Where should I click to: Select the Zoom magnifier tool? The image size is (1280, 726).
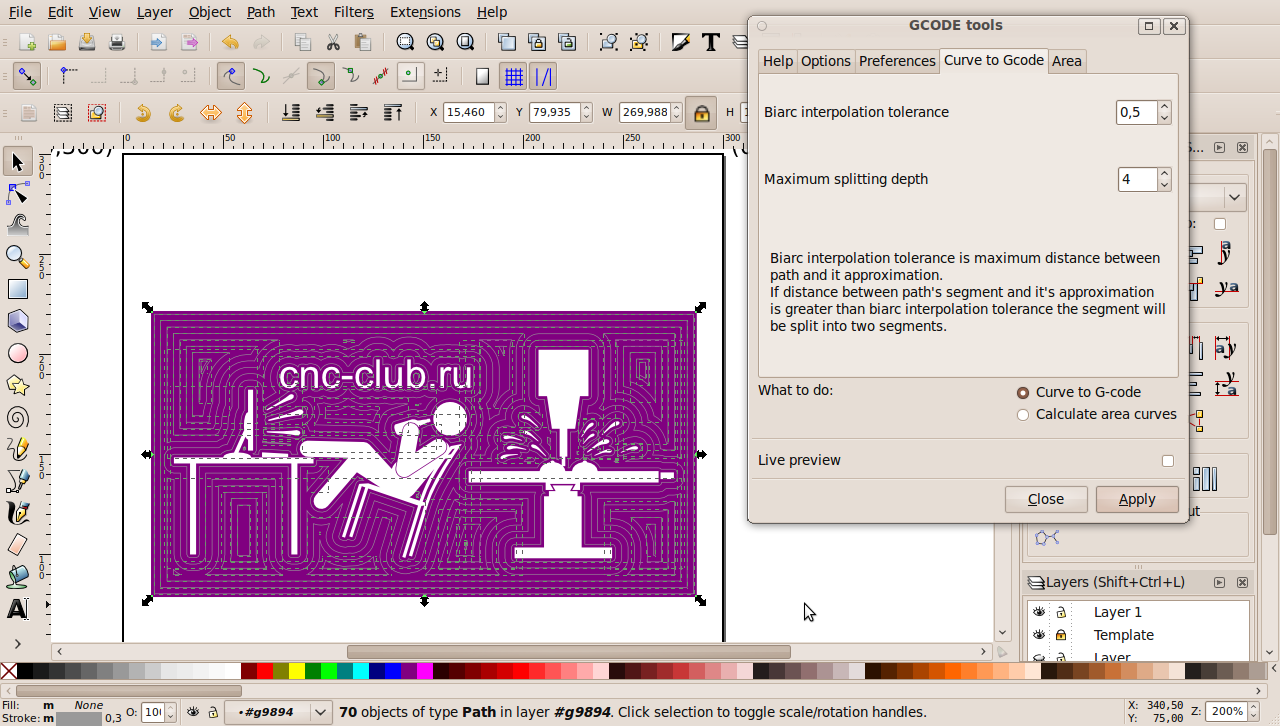[17, 257]
